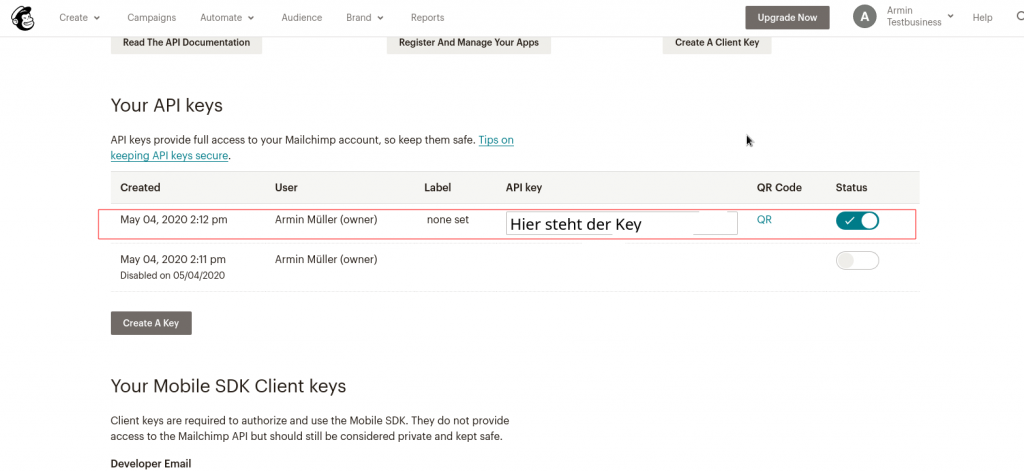Screen dimensions: 1024x472
Task: Enable the disabled API key toggle
Action: tap(857, 261)
